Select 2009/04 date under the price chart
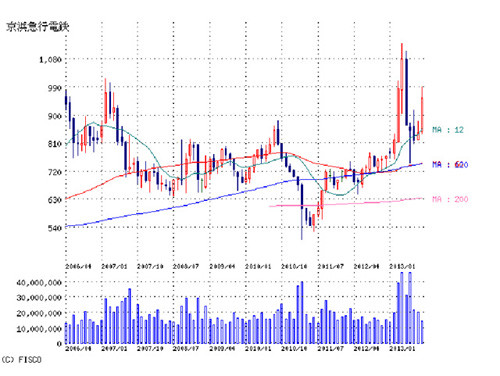 (222, 266)
